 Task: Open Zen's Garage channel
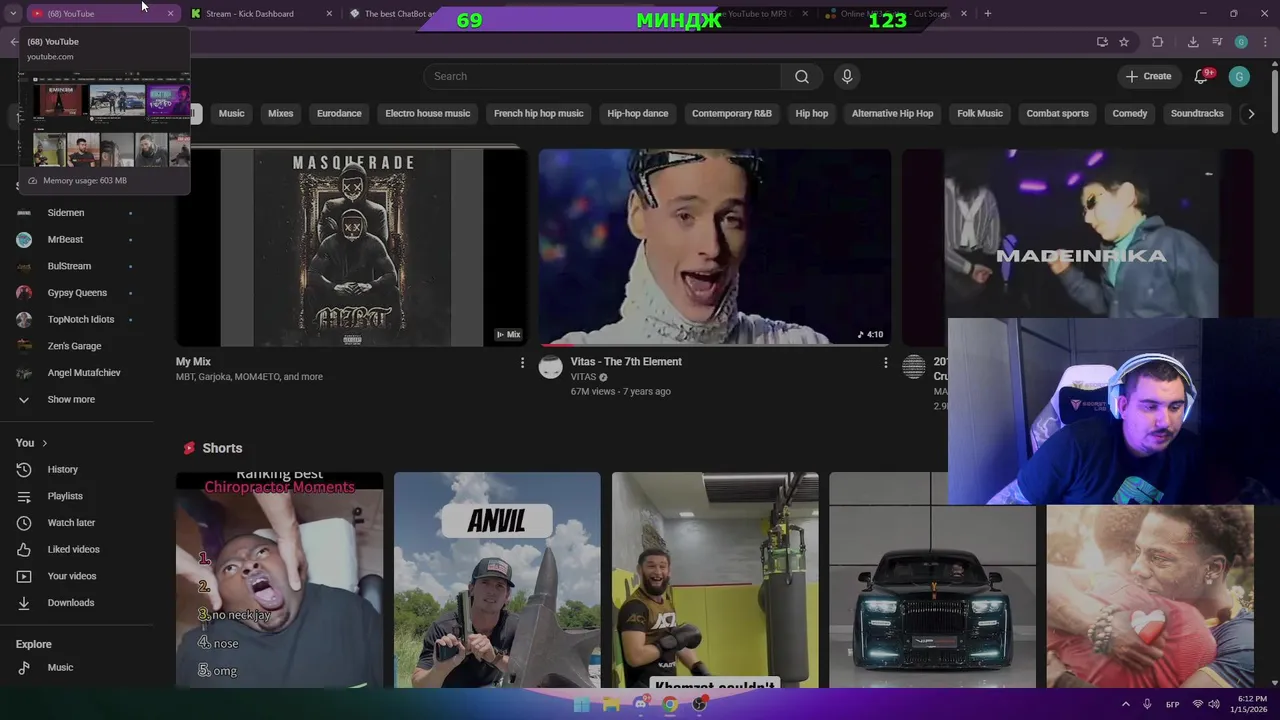(76, 346)
